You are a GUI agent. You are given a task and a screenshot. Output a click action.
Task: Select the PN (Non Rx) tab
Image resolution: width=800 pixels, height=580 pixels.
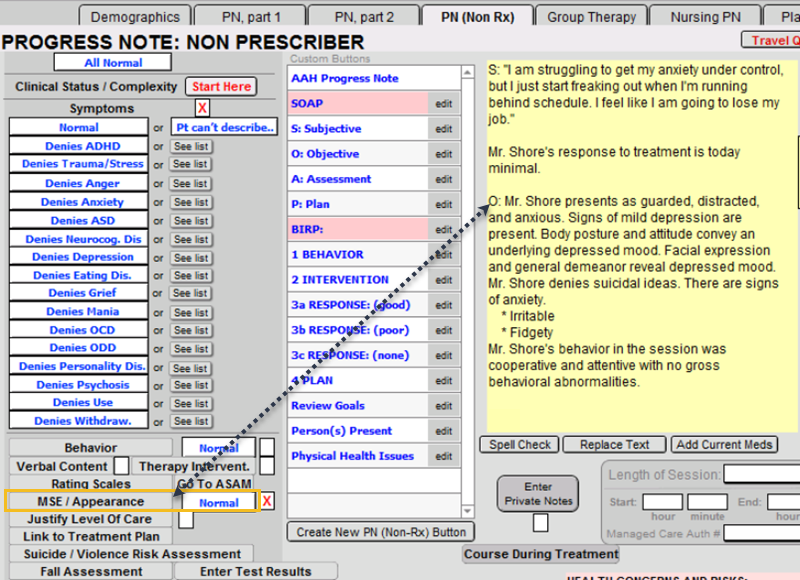[x=478, y=17]
